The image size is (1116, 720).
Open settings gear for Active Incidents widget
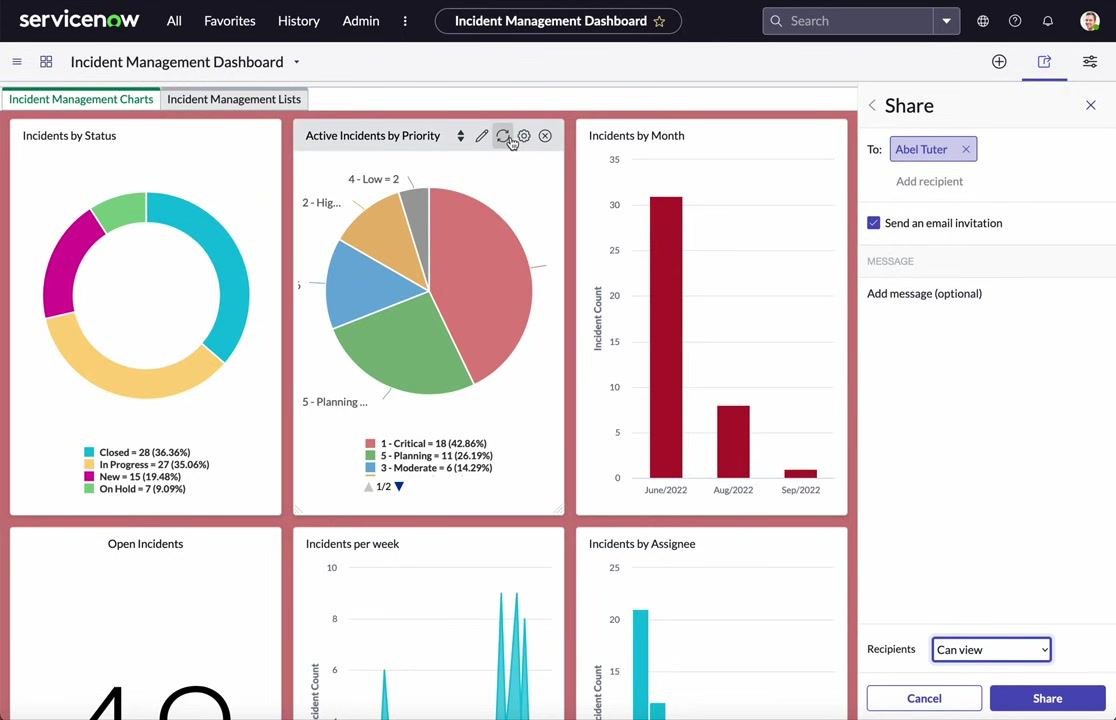pos(524,136)
